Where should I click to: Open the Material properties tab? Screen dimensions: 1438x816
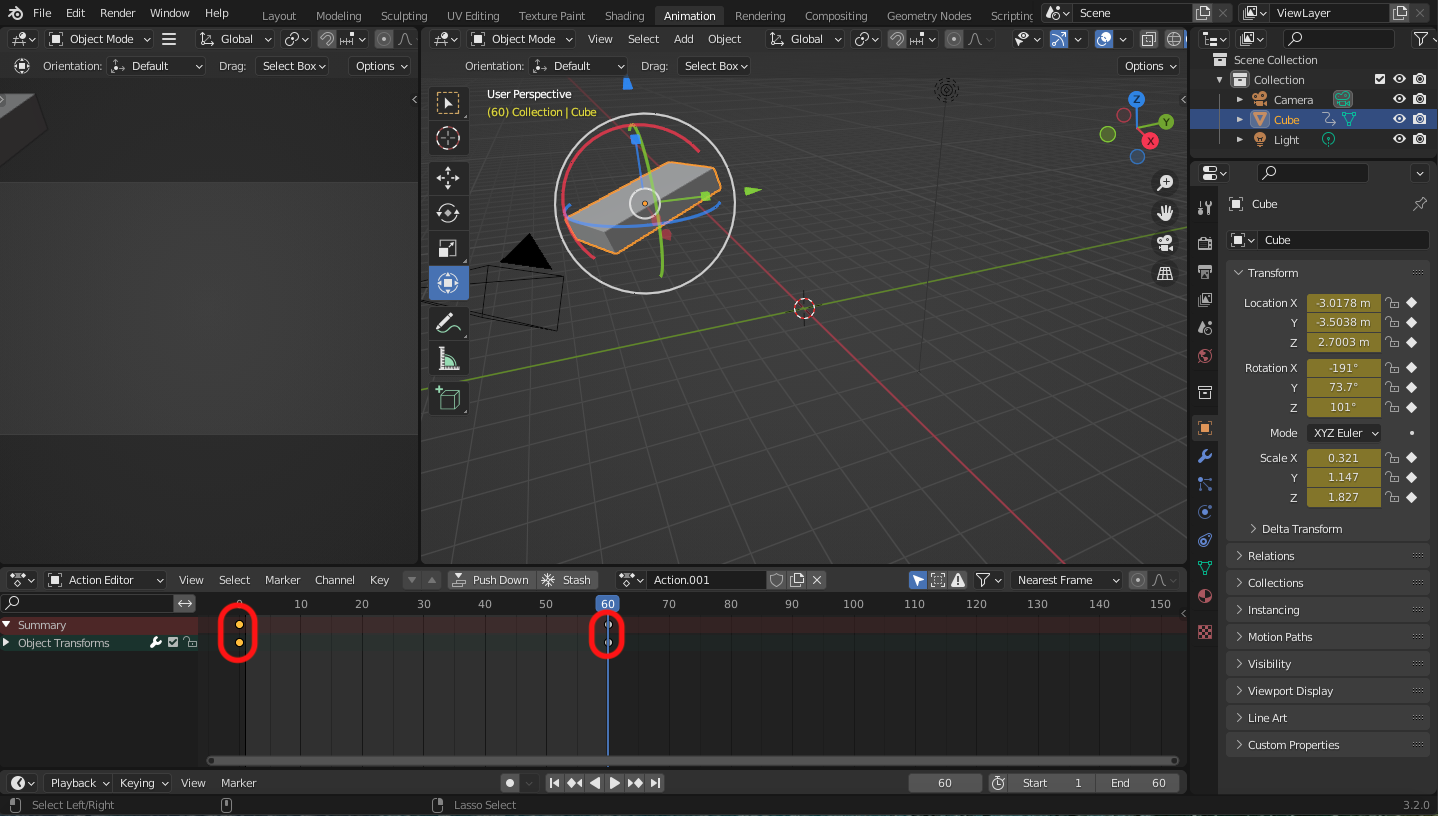pos(1205,596)
